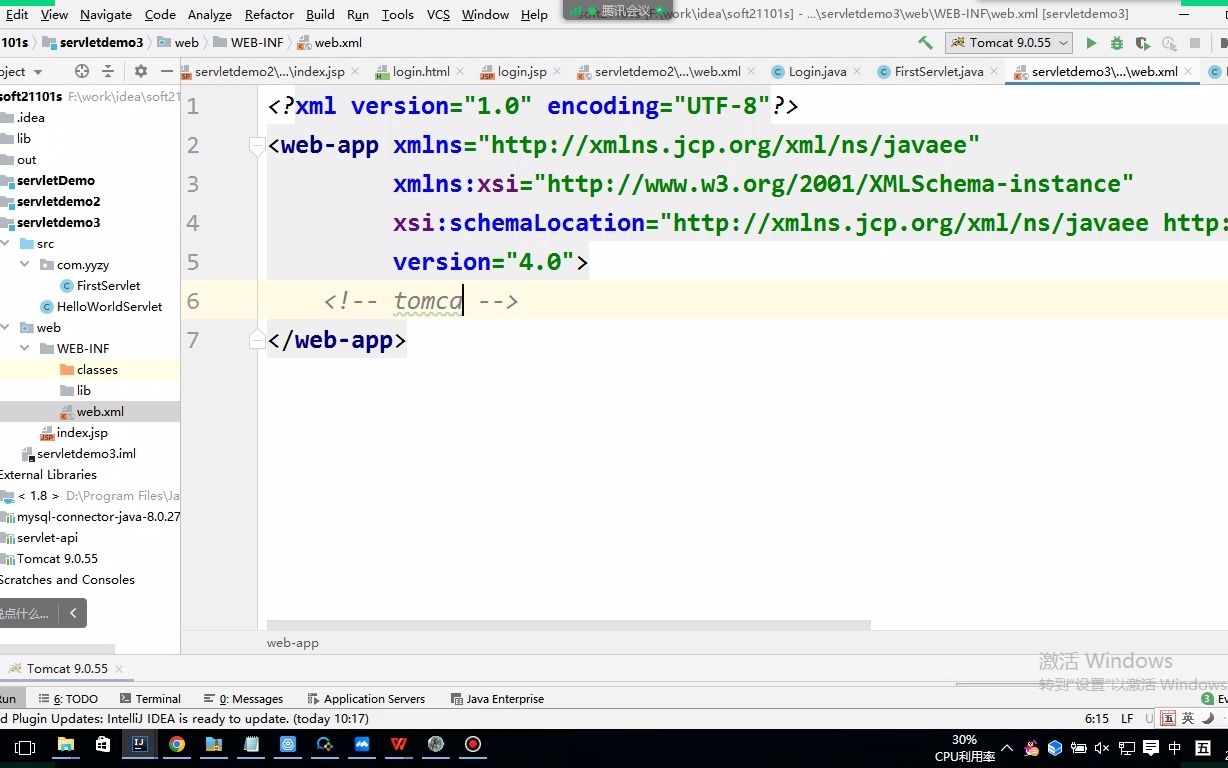
Task: Open the Code menu
Action: 160,15
